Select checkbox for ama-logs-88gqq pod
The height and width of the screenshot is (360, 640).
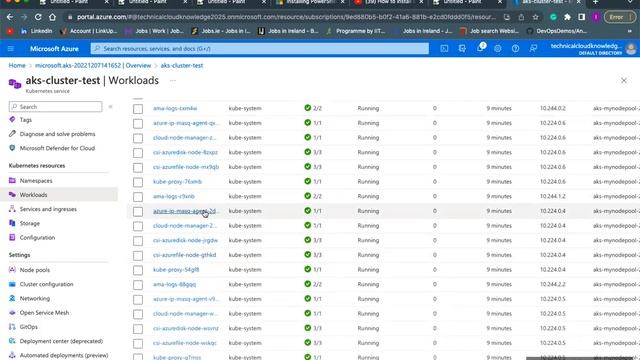pyautogui.click(x=138, y=285)
